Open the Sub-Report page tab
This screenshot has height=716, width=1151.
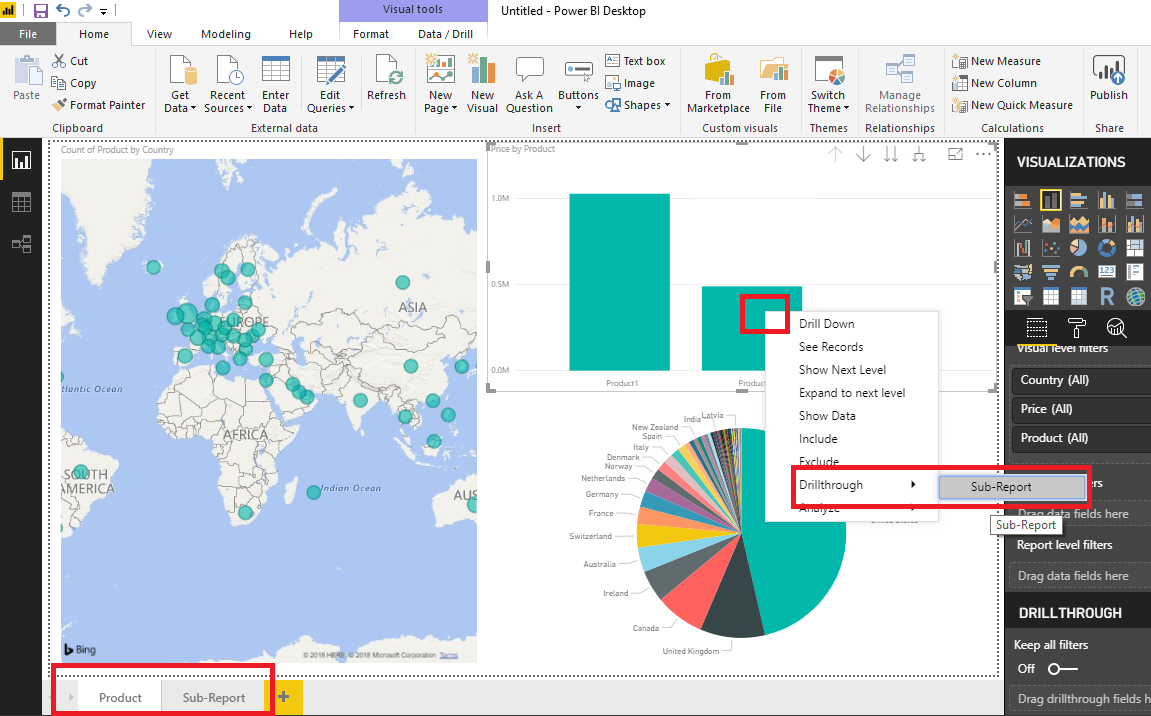point(214,698)
